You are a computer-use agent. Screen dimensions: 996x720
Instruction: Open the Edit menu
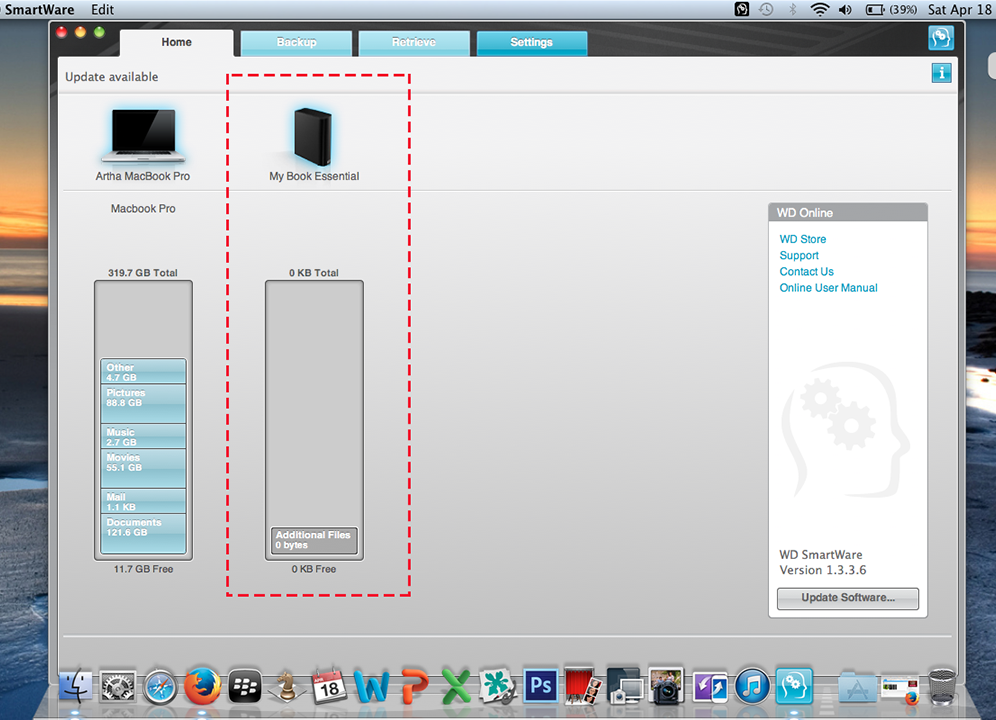coord(102,10)
